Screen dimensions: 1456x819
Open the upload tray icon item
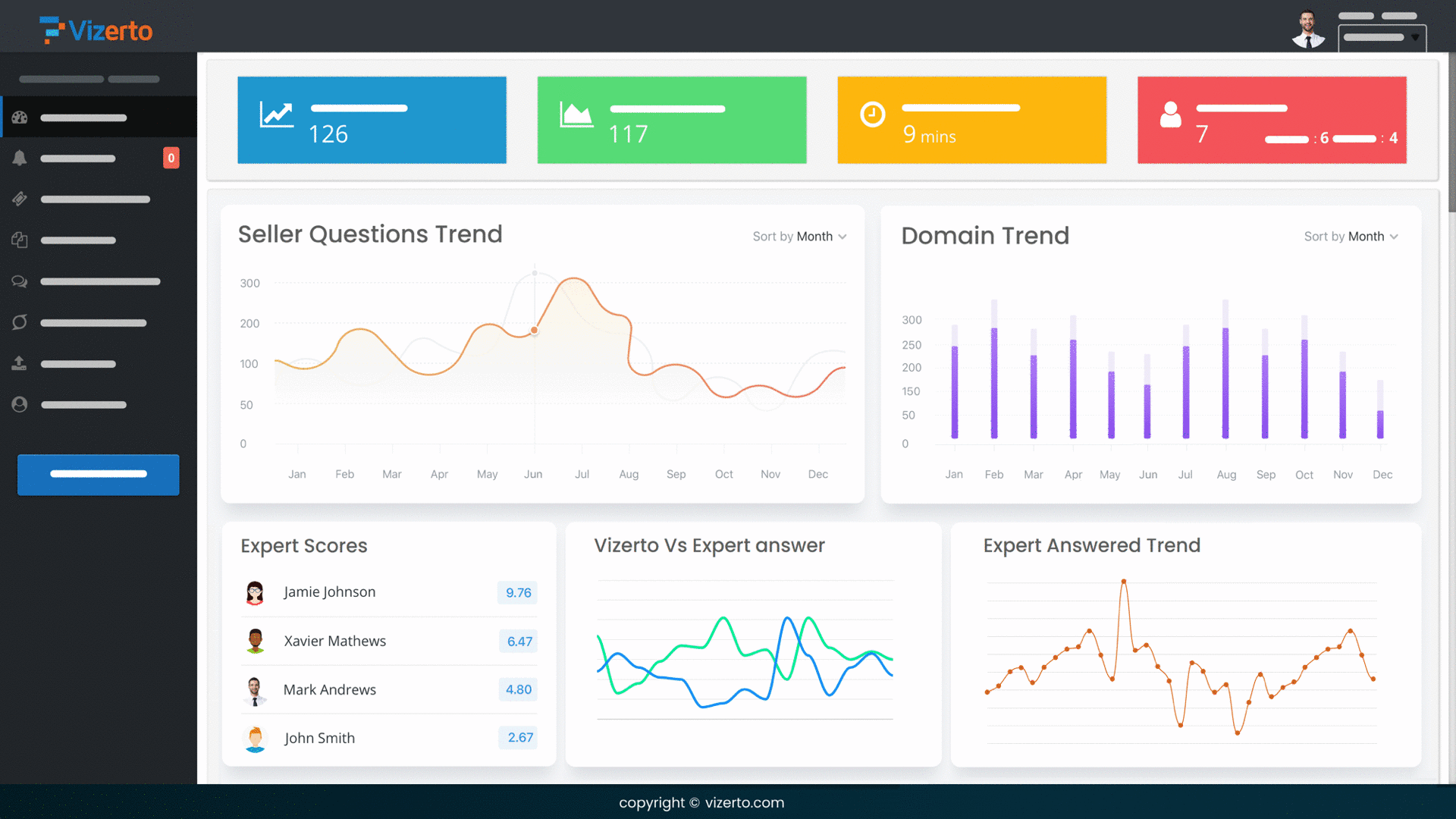pyautogui.click(x=20, y=363)
